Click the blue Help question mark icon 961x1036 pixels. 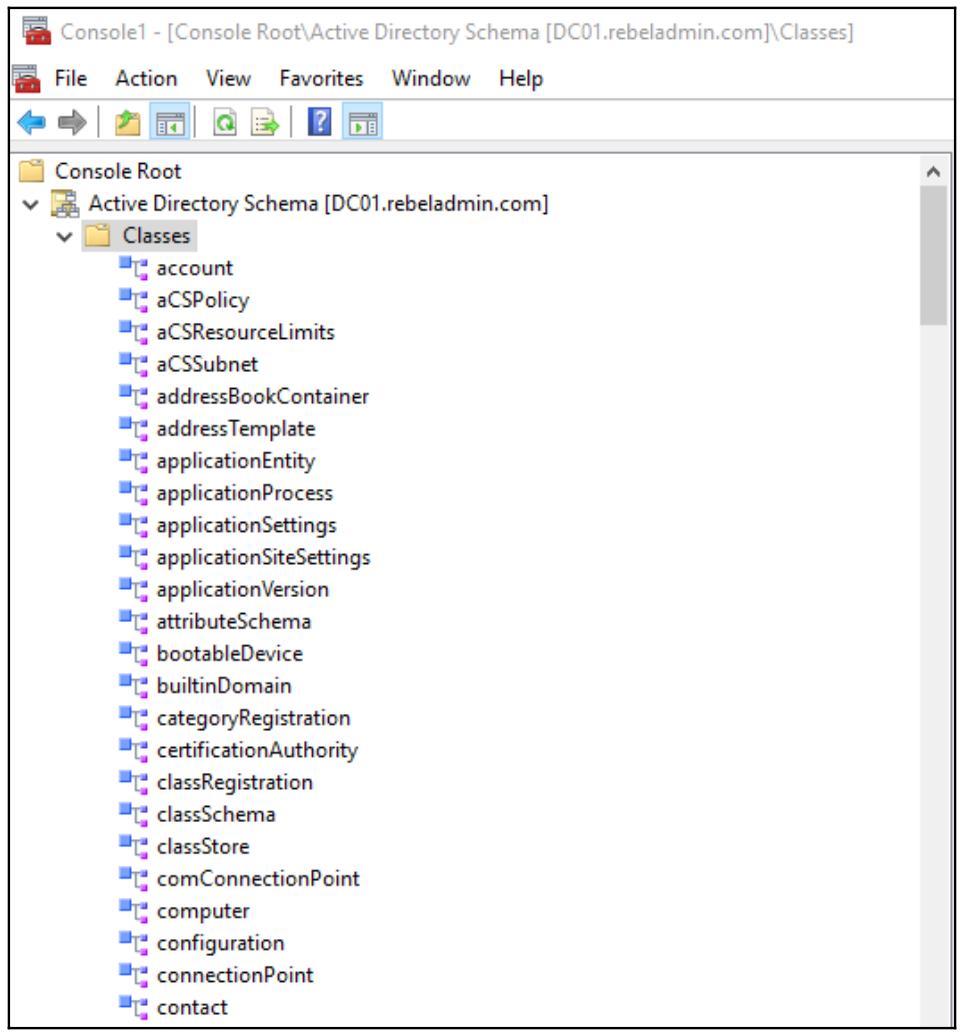pos(319,123)
